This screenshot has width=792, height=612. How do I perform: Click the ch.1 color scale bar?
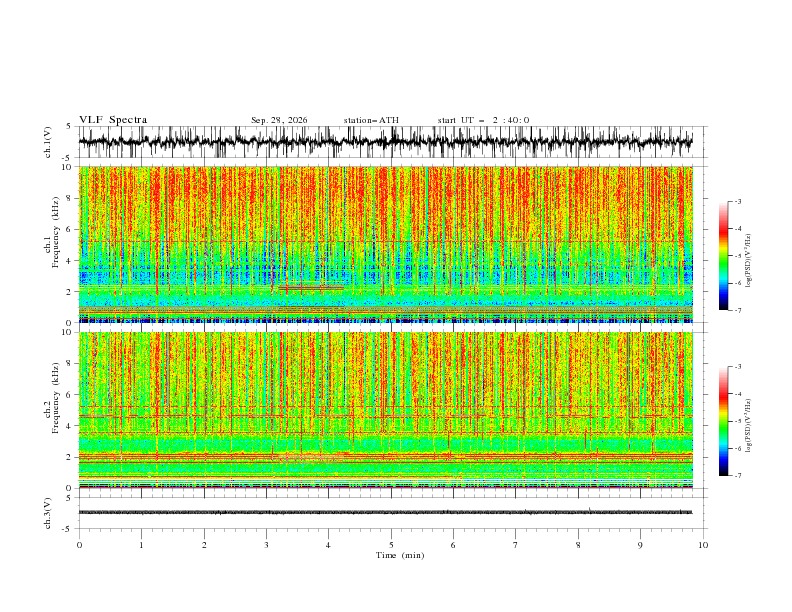tap(723, 256)
